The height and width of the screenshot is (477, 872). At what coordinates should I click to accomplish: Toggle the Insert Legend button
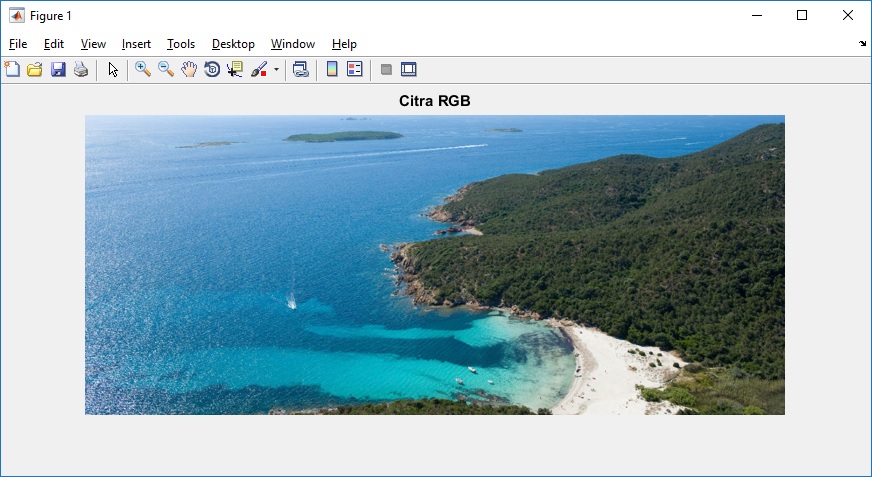[355, 69]
